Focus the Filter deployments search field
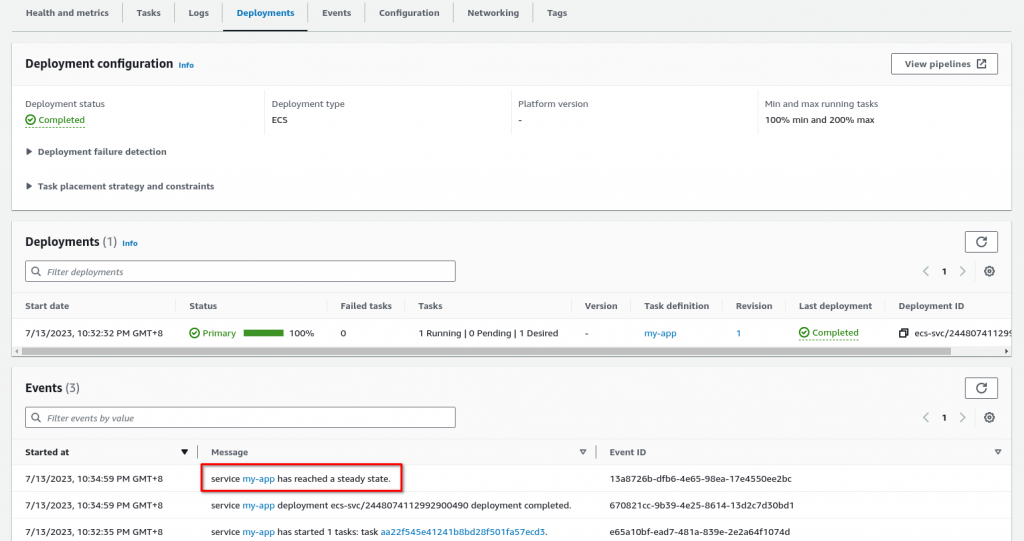Viewport: 1024px width, 541px height. (240, 271)
